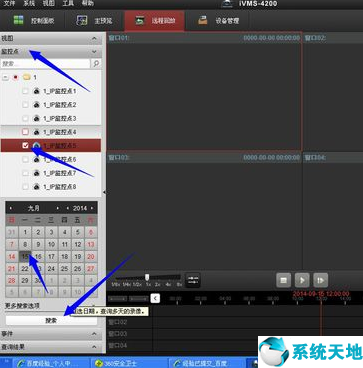Click camera icon of 1_IP监控点3
Screen dimensions: 363x368
[36, 118]
